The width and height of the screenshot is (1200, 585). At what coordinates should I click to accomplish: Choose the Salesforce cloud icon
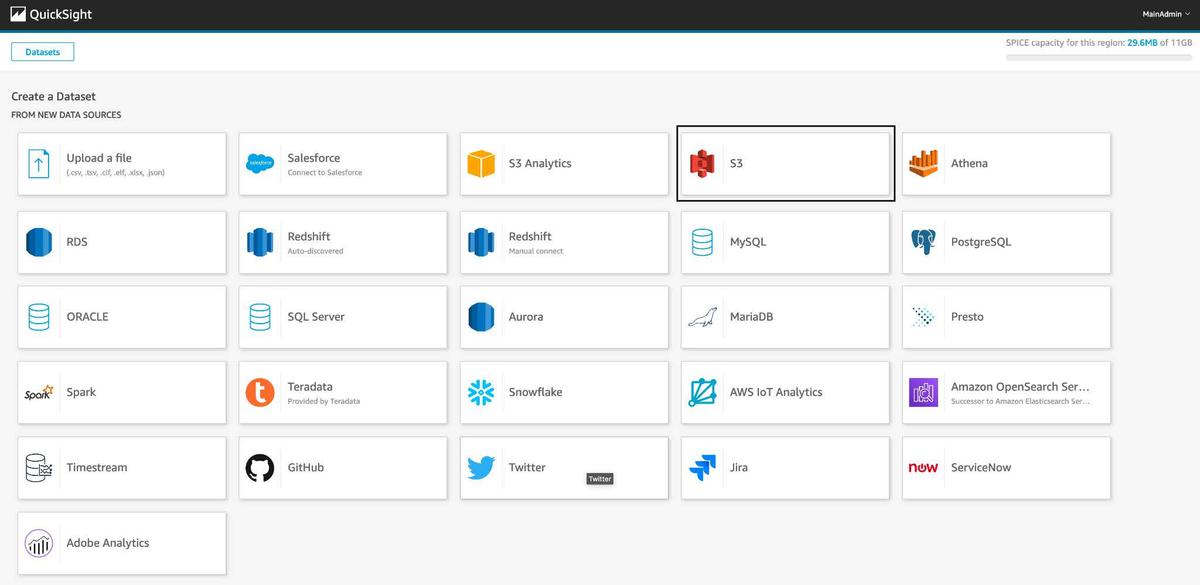click(260, 164)
